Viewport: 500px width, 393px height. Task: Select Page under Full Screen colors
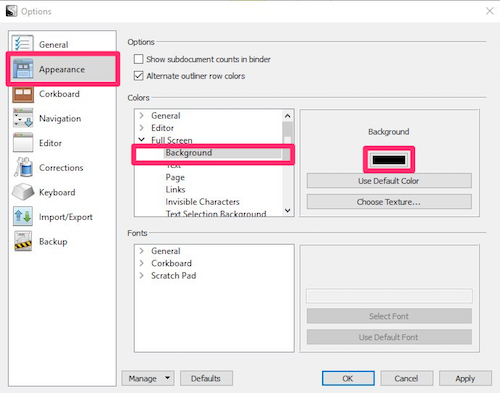(x=175, y=177)
